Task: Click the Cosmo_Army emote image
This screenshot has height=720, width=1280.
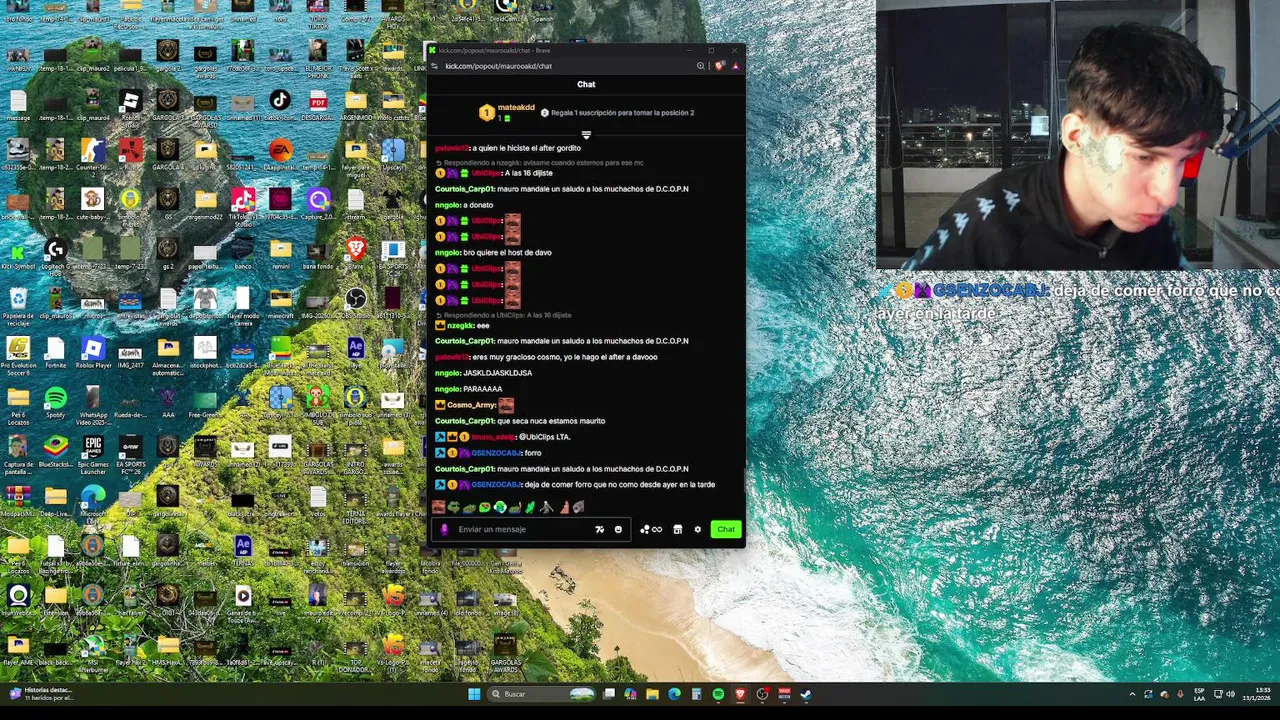Action: click(x=506, y=405)
